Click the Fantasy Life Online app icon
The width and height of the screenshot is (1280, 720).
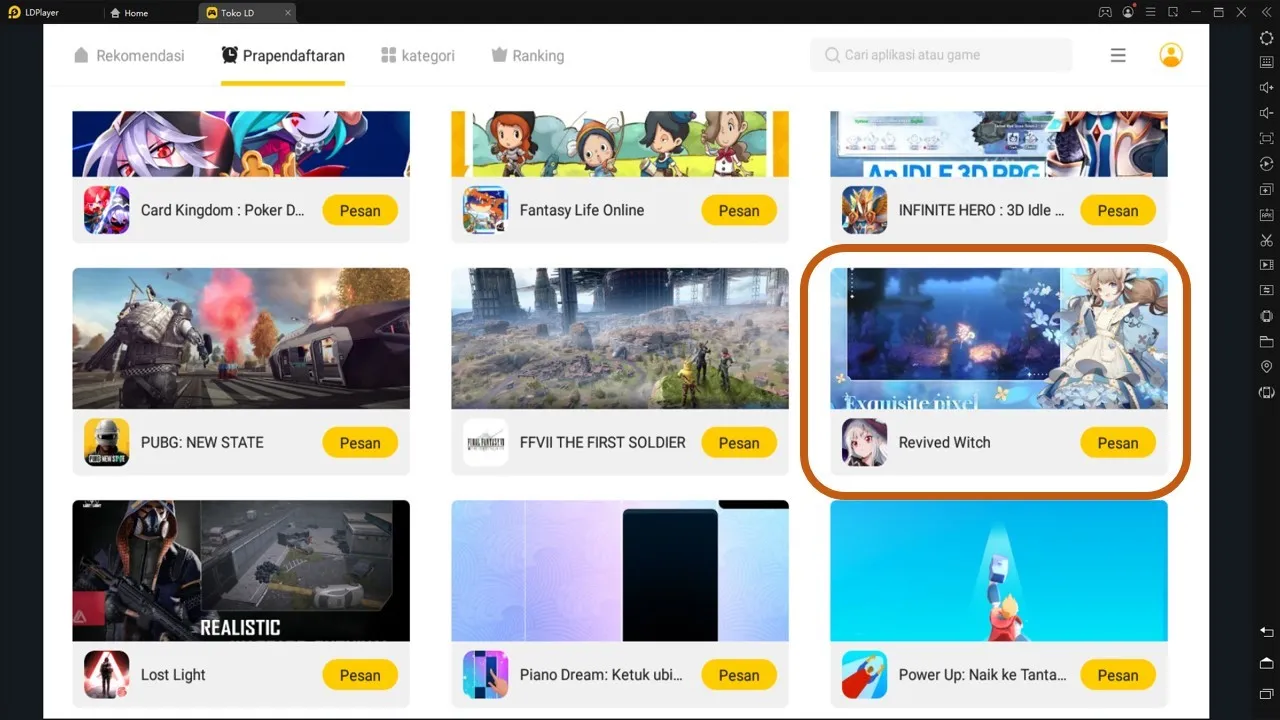point(485,210)
